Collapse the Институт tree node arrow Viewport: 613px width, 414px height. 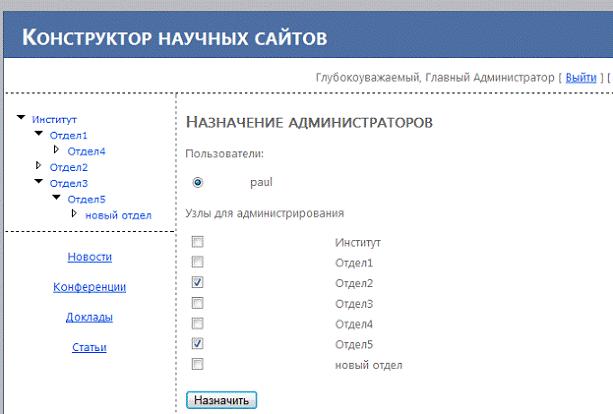[22, 119]
